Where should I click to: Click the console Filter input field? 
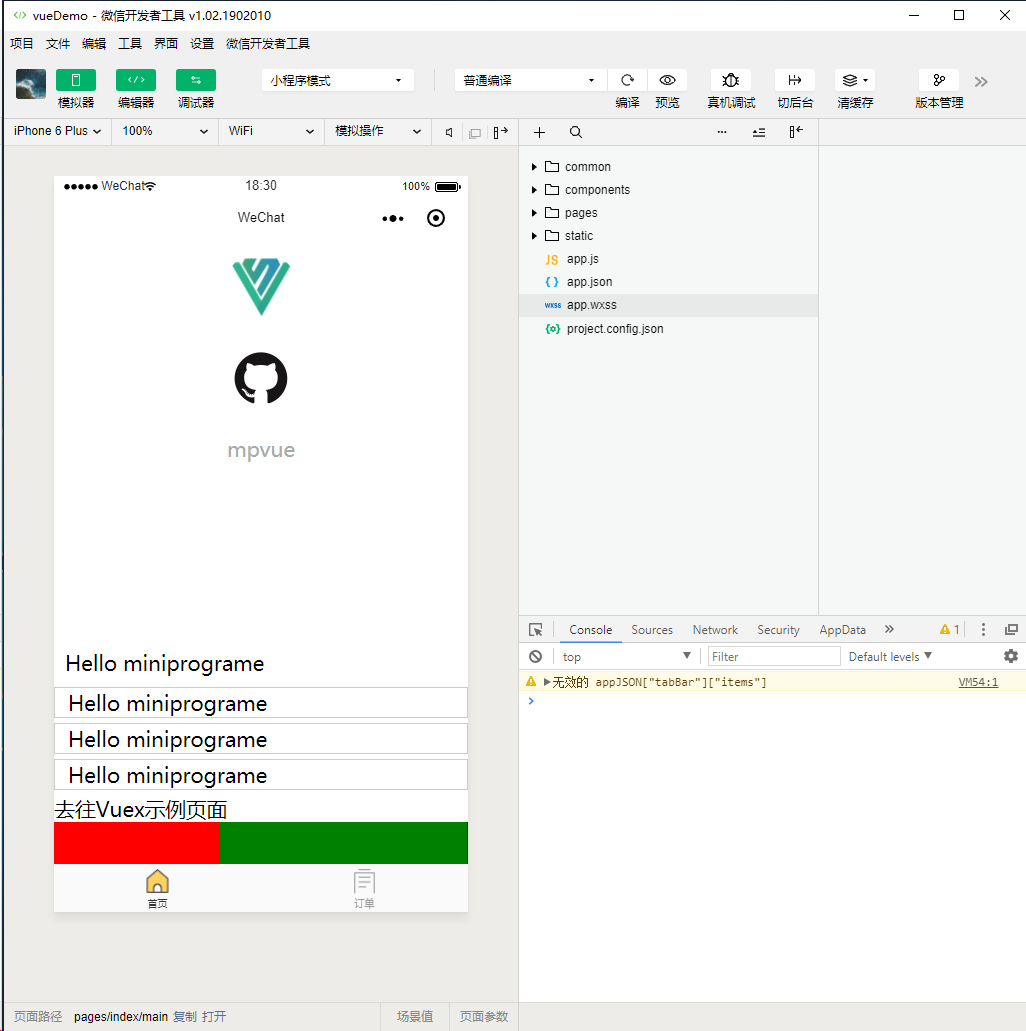774,656
